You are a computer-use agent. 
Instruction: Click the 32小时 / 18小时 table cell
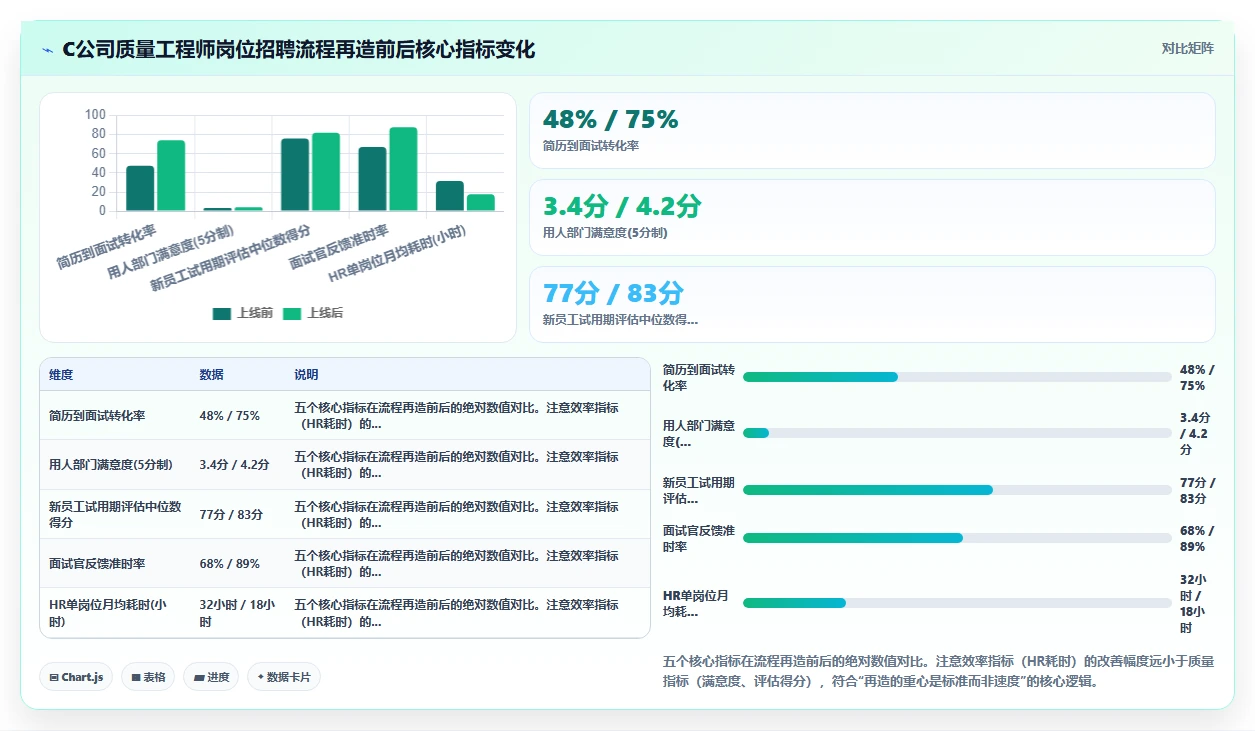coord(238,613)
